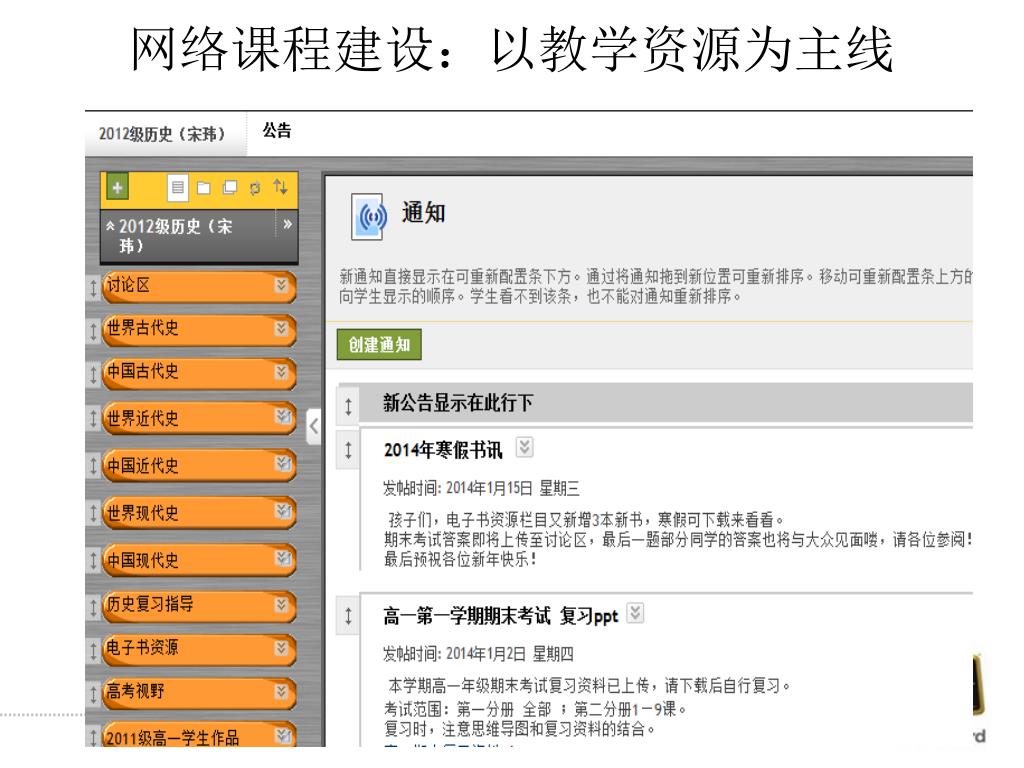Screen dimensions: 1024x768
Task: Open the 世界近代史 menu item
Action: click(199, 418)
